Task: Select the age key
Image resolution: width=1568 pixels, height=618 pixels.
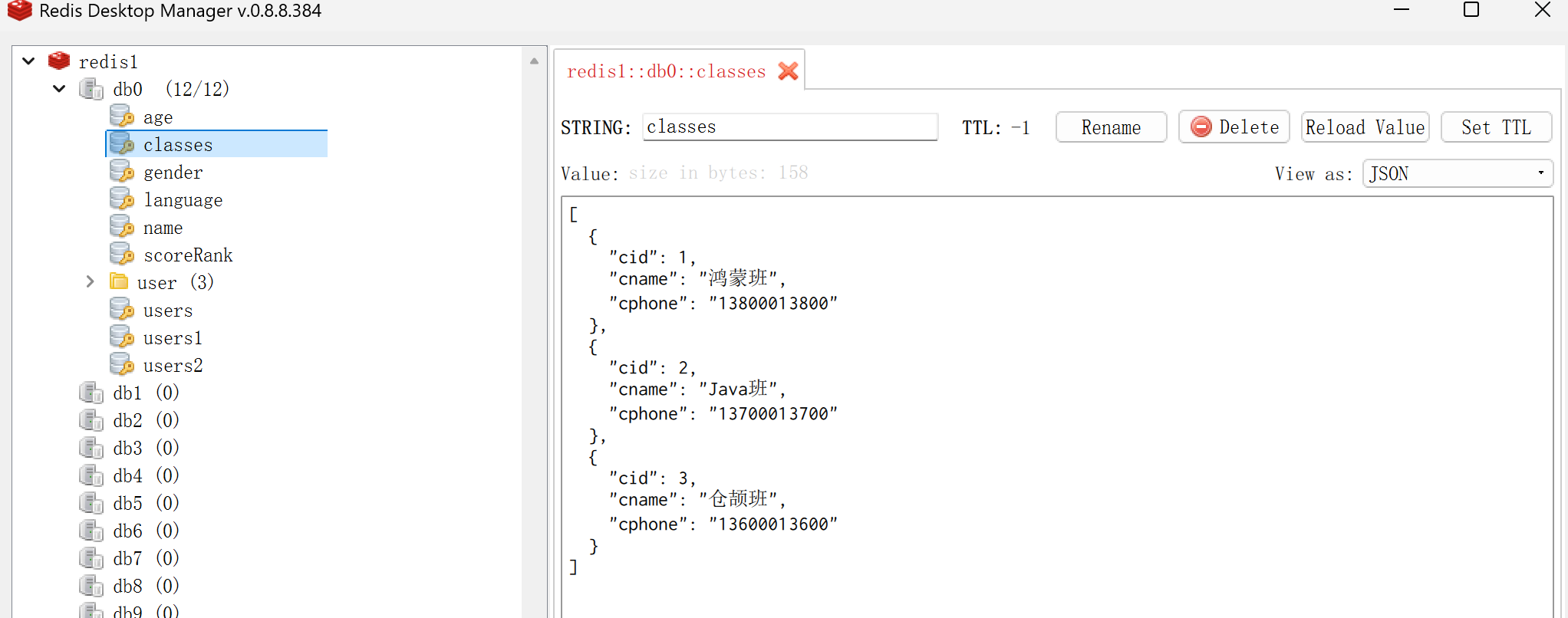Action: point(158,117)
